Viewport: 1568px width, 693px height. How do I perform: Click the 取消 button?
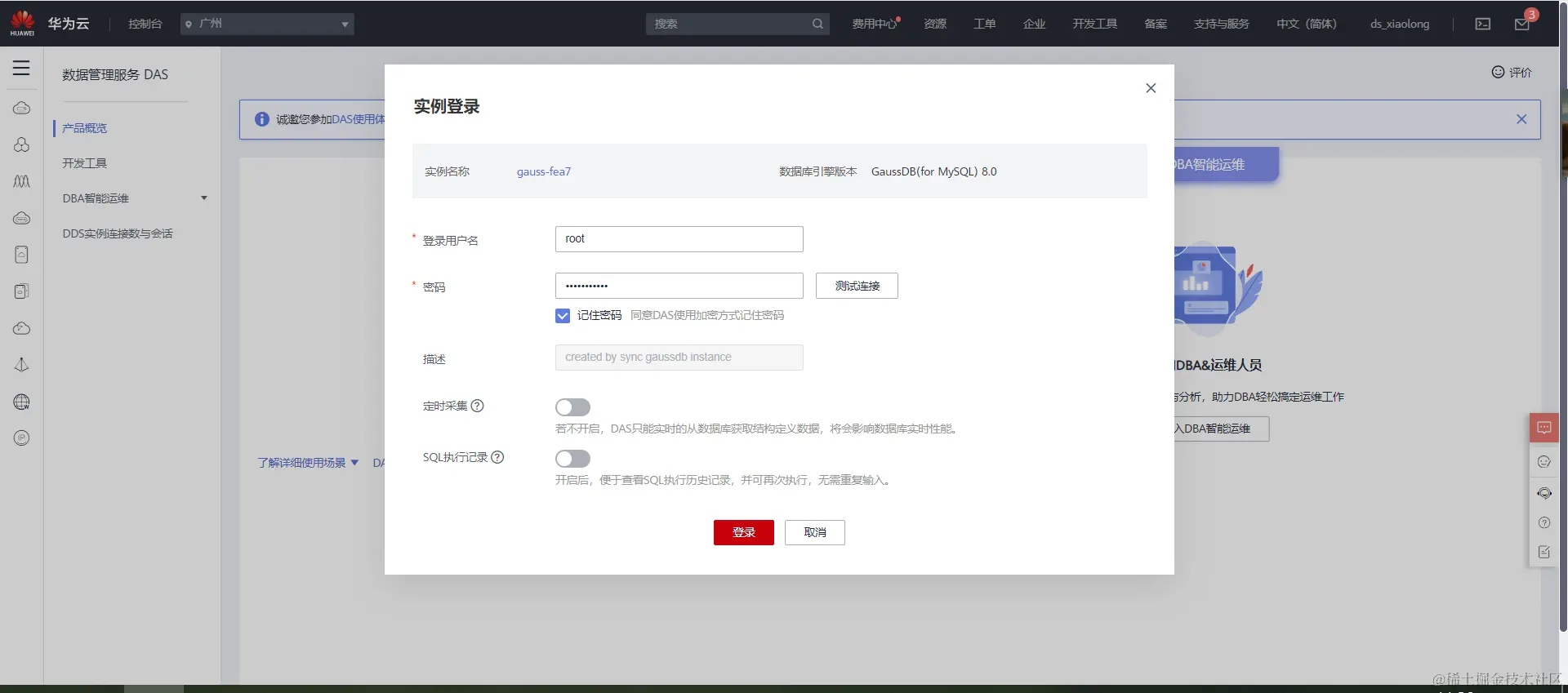(x=814, y=532)
